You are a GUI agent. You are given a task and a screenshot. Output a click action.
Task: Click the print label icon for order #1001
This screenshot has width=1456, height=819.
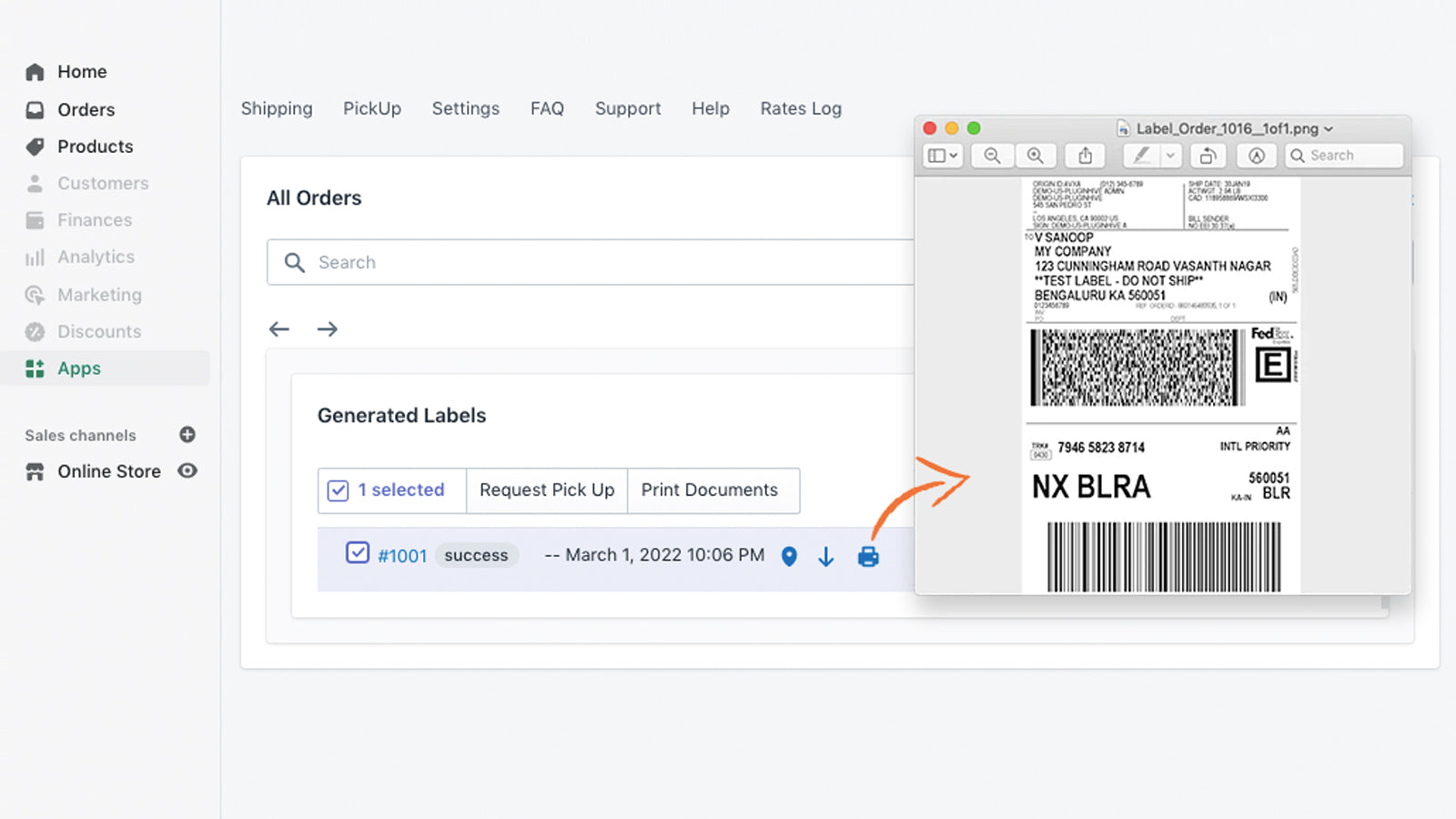click(868, 556)
